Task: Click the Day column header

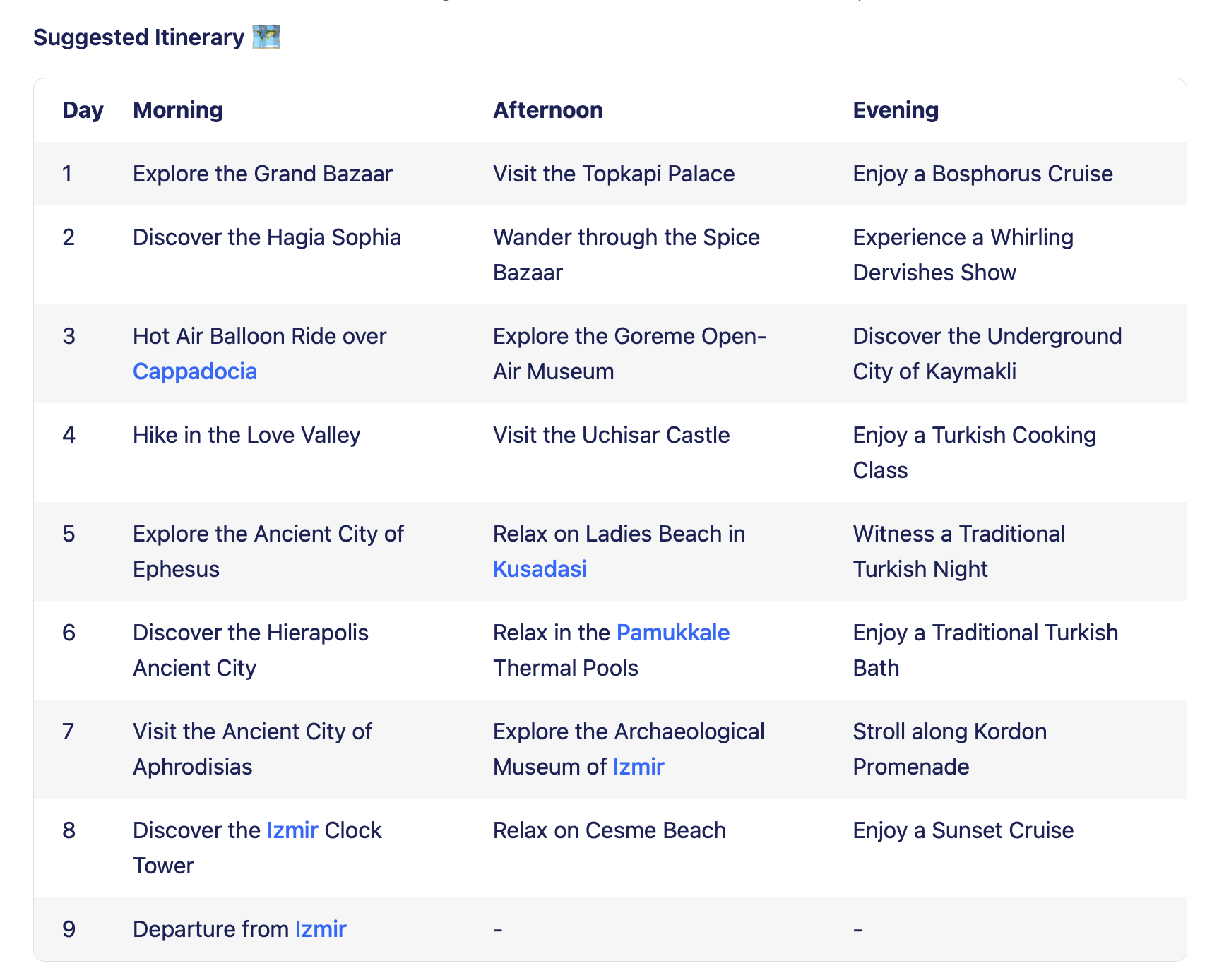Action: pos(83,110)
